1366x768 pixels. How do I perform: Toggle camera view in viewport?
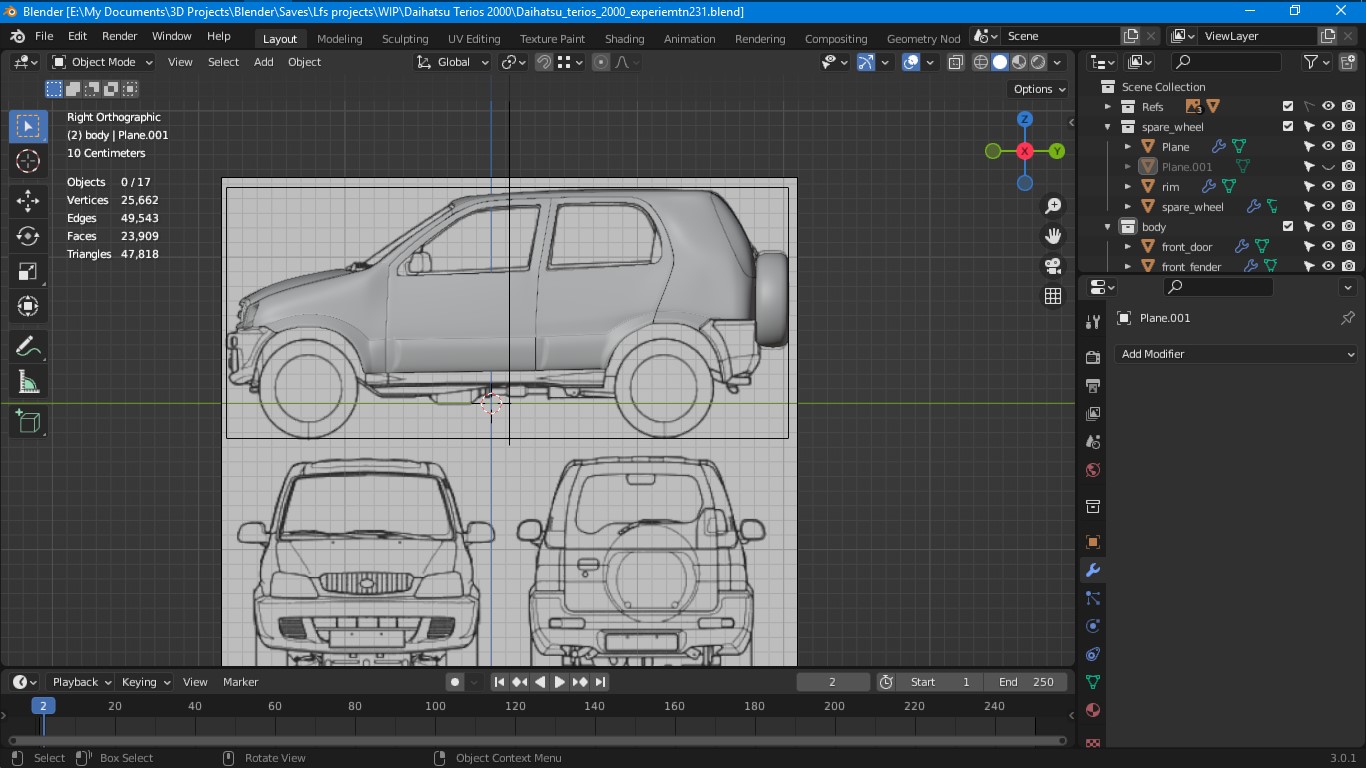pyautogui.click(x=1053, y=266)
